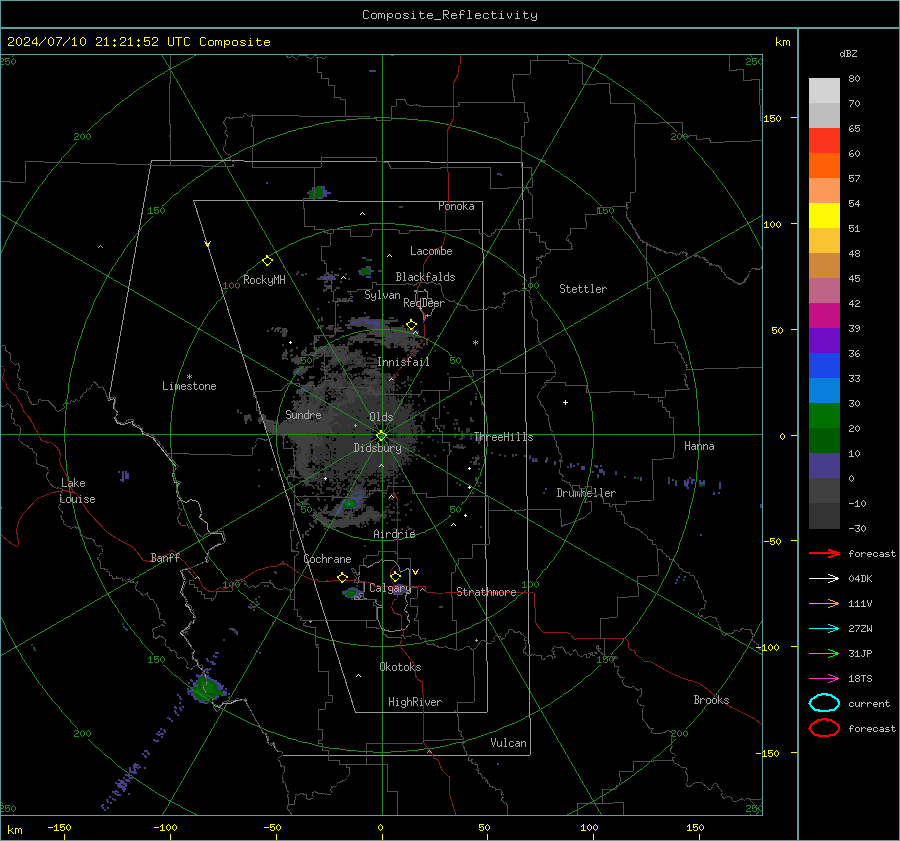Click the Brooks label
900x841 pixels.
[711, 700]
